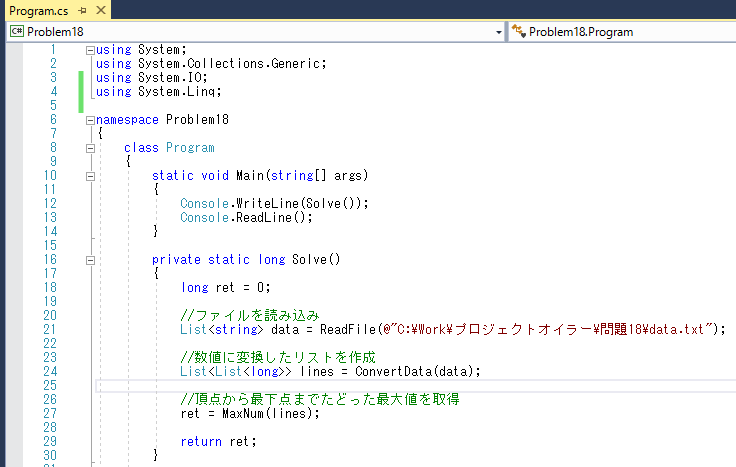
Task: Place cursor on empty line 25
Action: (415, 386)
